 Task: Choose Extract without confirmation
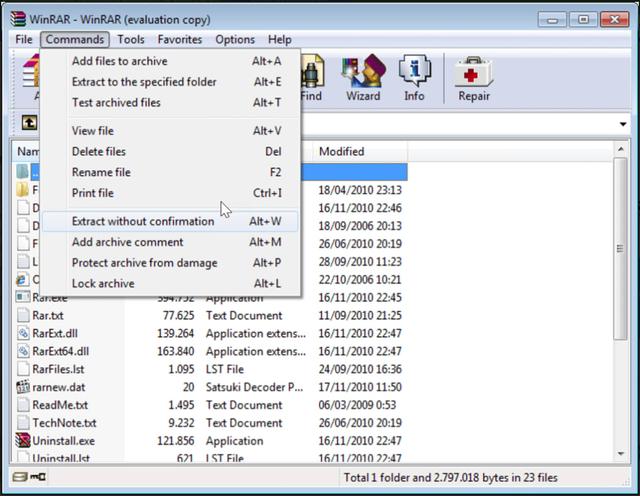(143, 221)
